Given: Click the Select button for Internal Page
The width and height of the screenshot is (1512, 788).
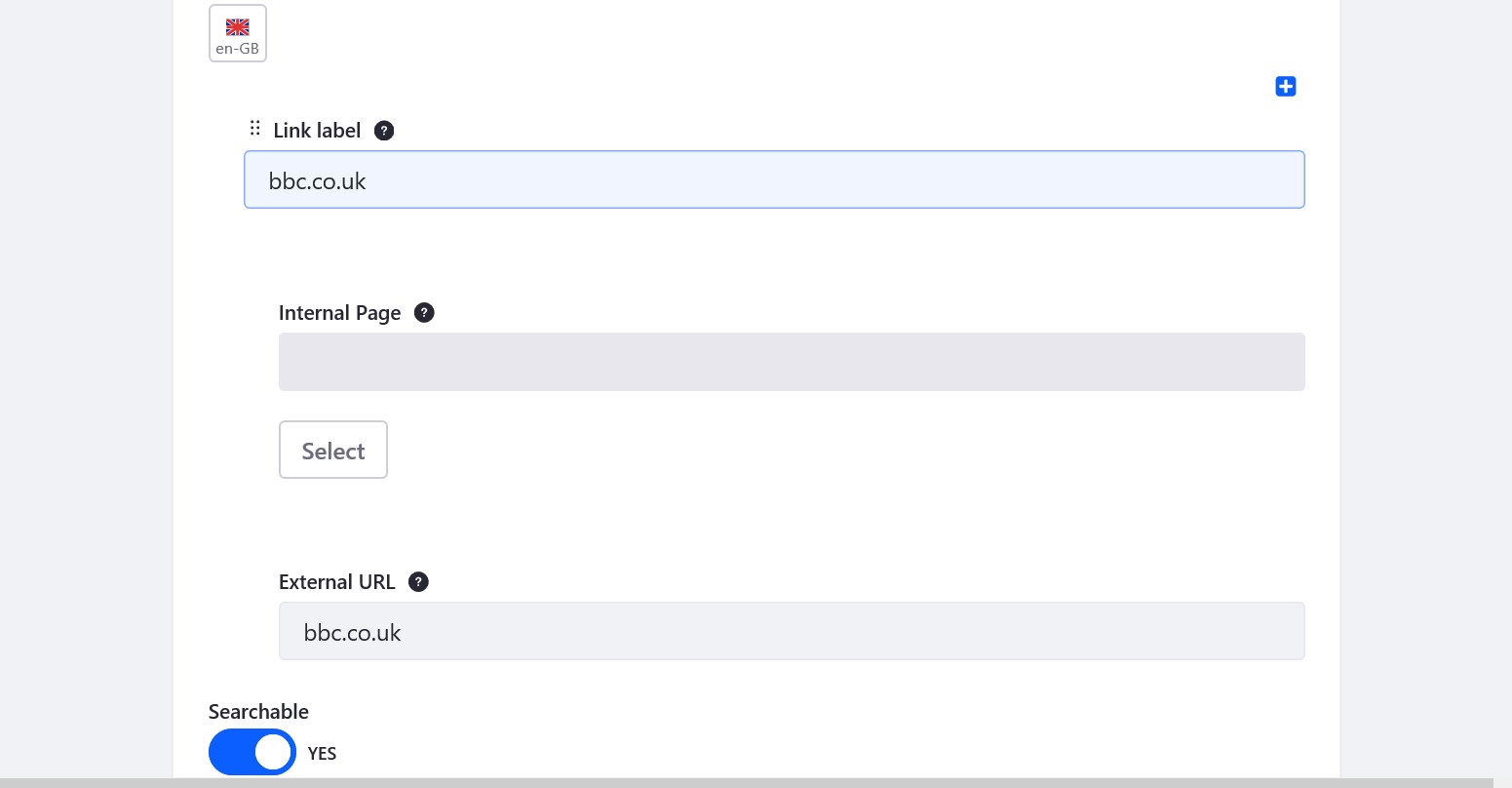Looking at the screenshot, I should (x=333, y=450).
